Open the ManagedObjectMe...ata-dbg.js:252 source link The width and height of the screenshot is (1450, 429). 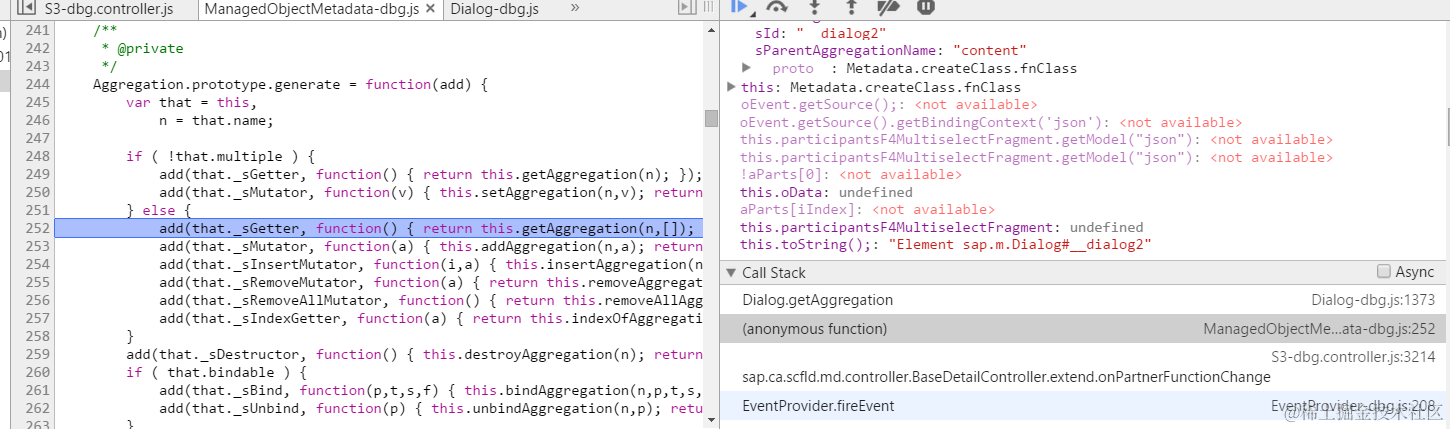[1319, 328]
